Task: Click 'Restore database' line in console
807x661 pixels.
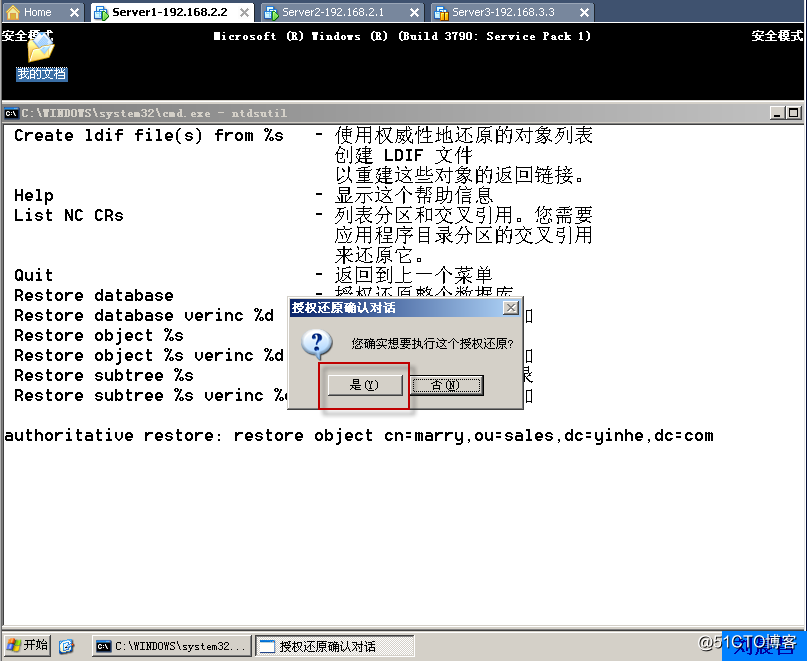Action: [94, 295]
